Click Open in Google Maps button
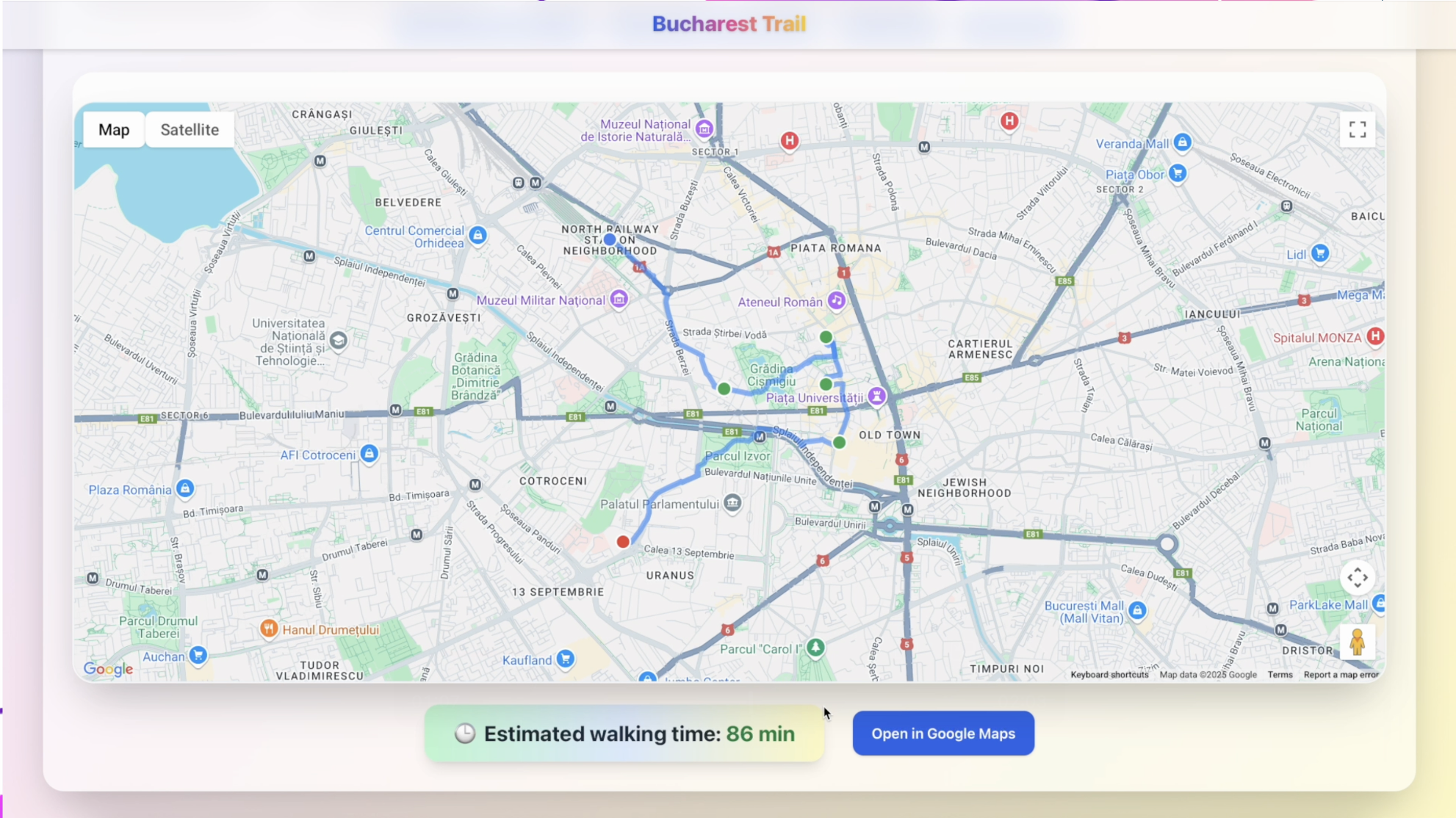This screenshot has width=1456, height=818. click(x=943, y=733)
